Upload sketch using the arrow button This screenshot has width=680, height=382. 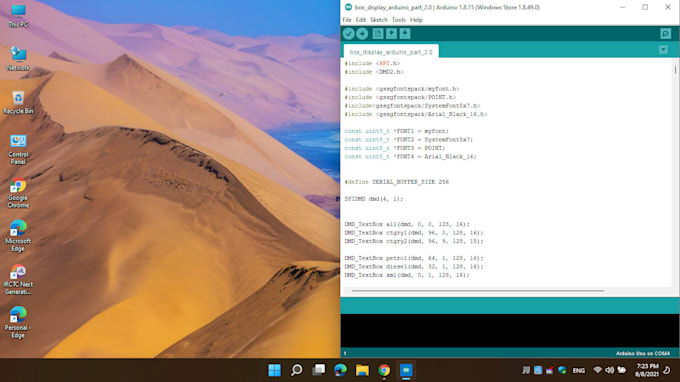point(362,34)
